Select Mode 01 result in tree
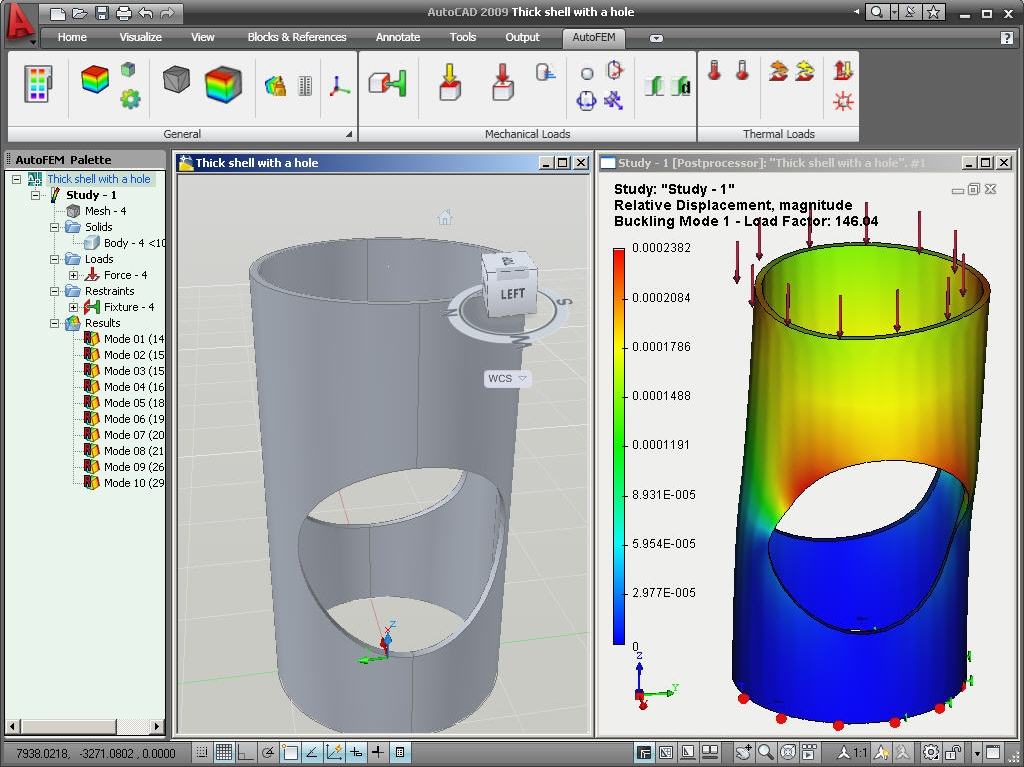The height and width of the screenshot is (767, 1024). point(124,339)
